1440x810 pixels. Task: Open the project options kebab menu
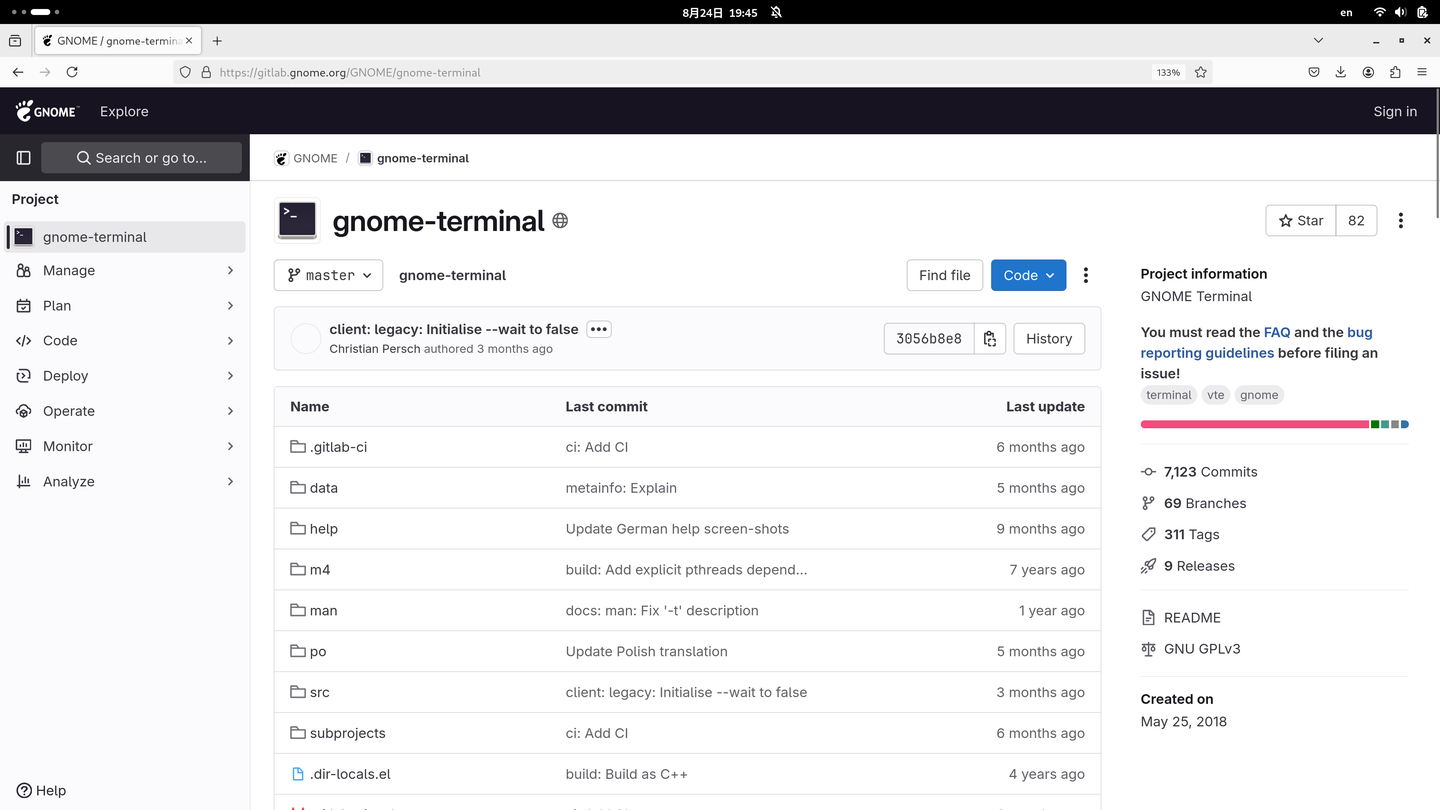[1401, 220]
